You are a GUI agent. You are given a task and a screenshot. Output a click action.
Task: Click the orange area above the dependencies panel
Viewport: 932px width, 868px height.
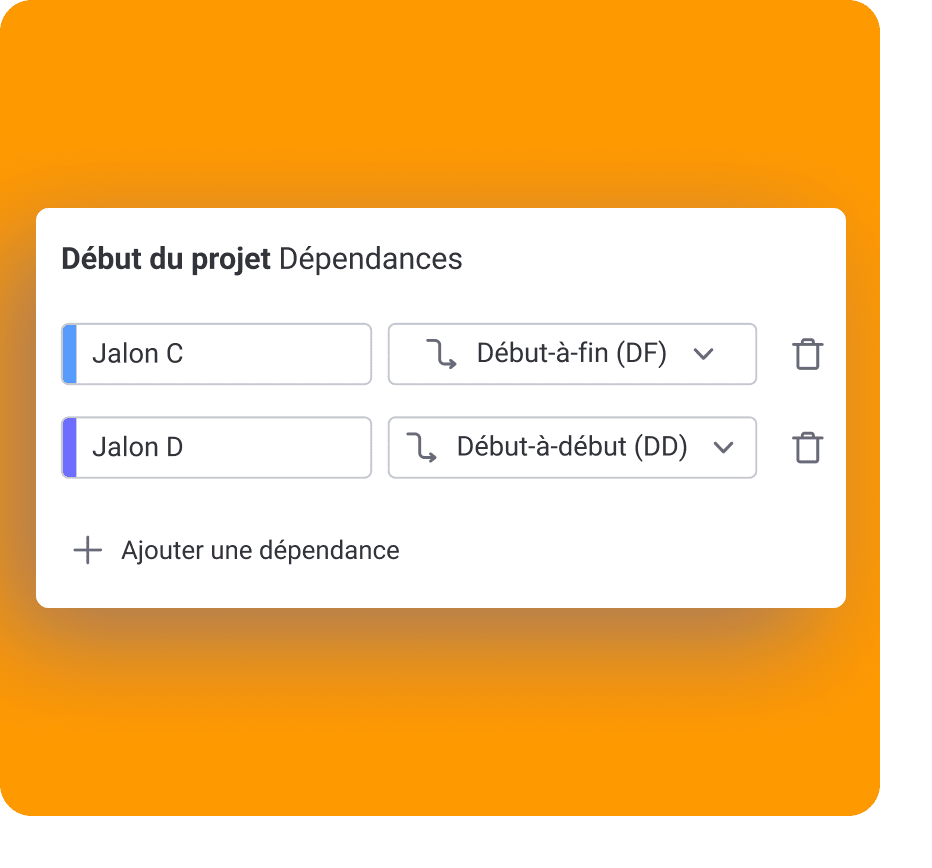(440, 100)
